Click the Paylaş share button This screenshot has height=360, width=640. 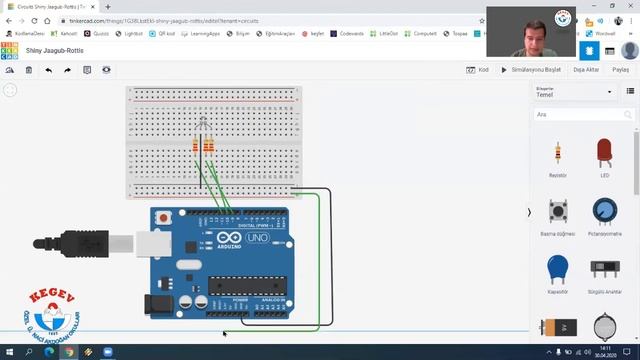tap(620, 70)
